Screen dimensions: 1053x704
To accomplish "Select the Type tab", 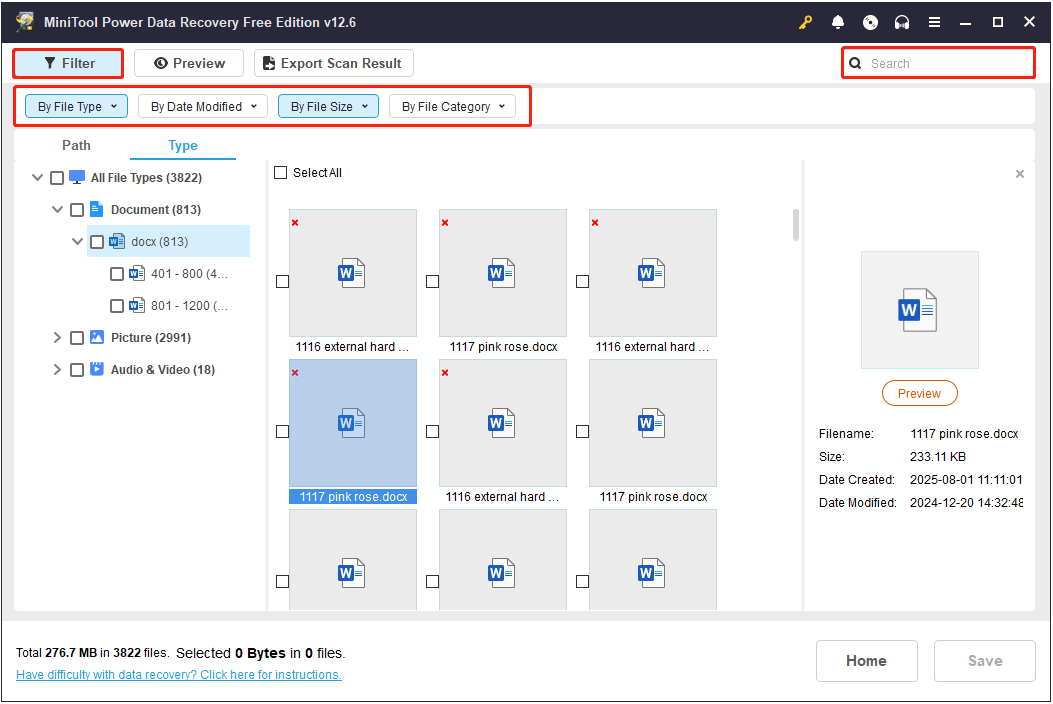I will pyautogui.click(x=182, y=145).
